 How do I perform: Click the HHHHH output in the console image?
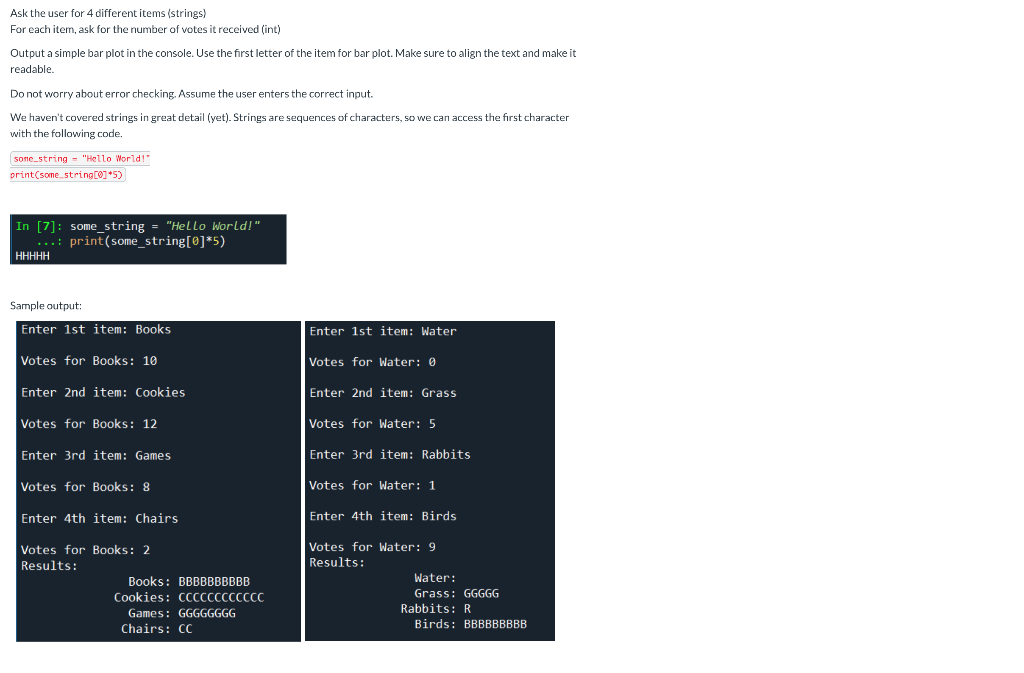coord(33,256)
